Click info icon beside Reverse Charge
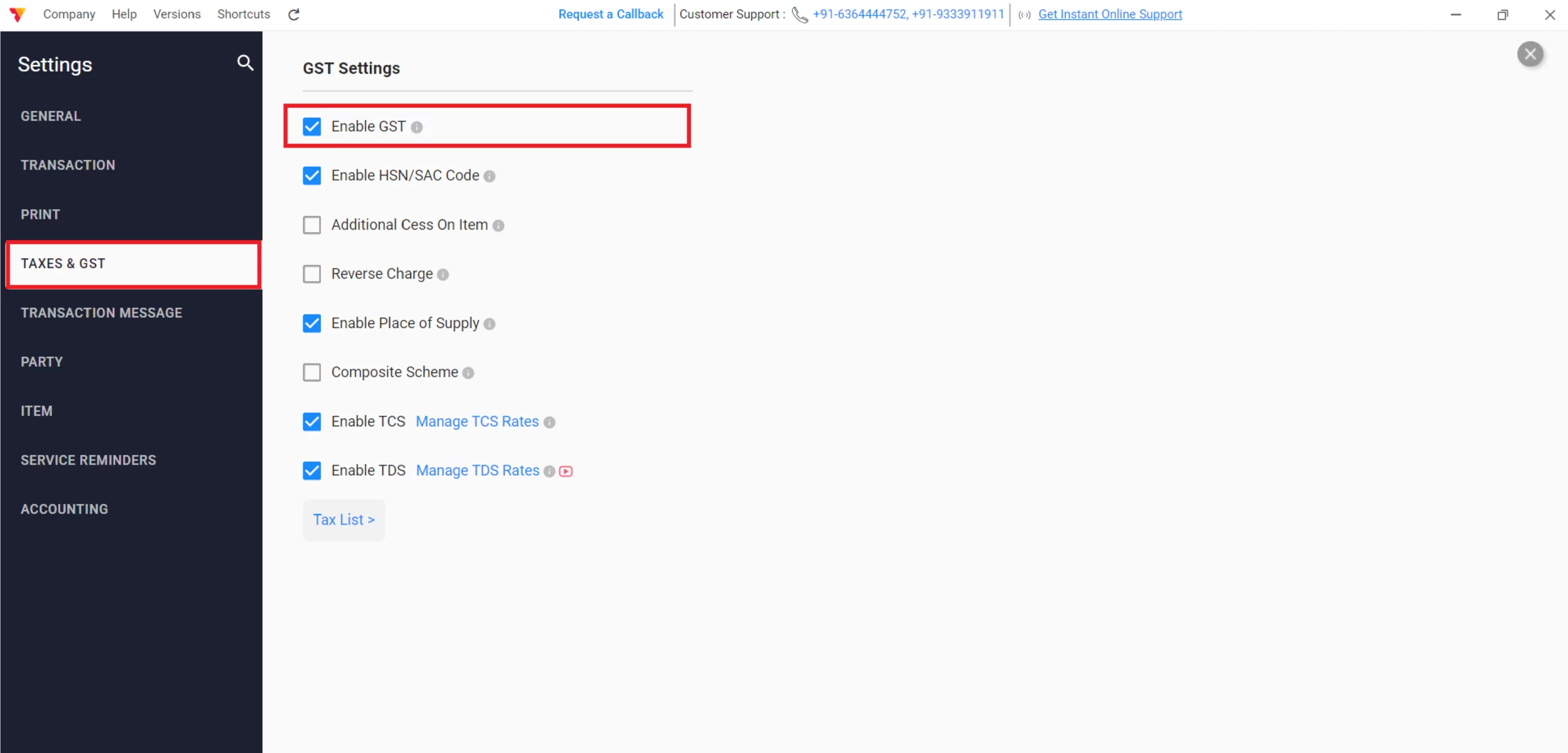 click(443, 275)
